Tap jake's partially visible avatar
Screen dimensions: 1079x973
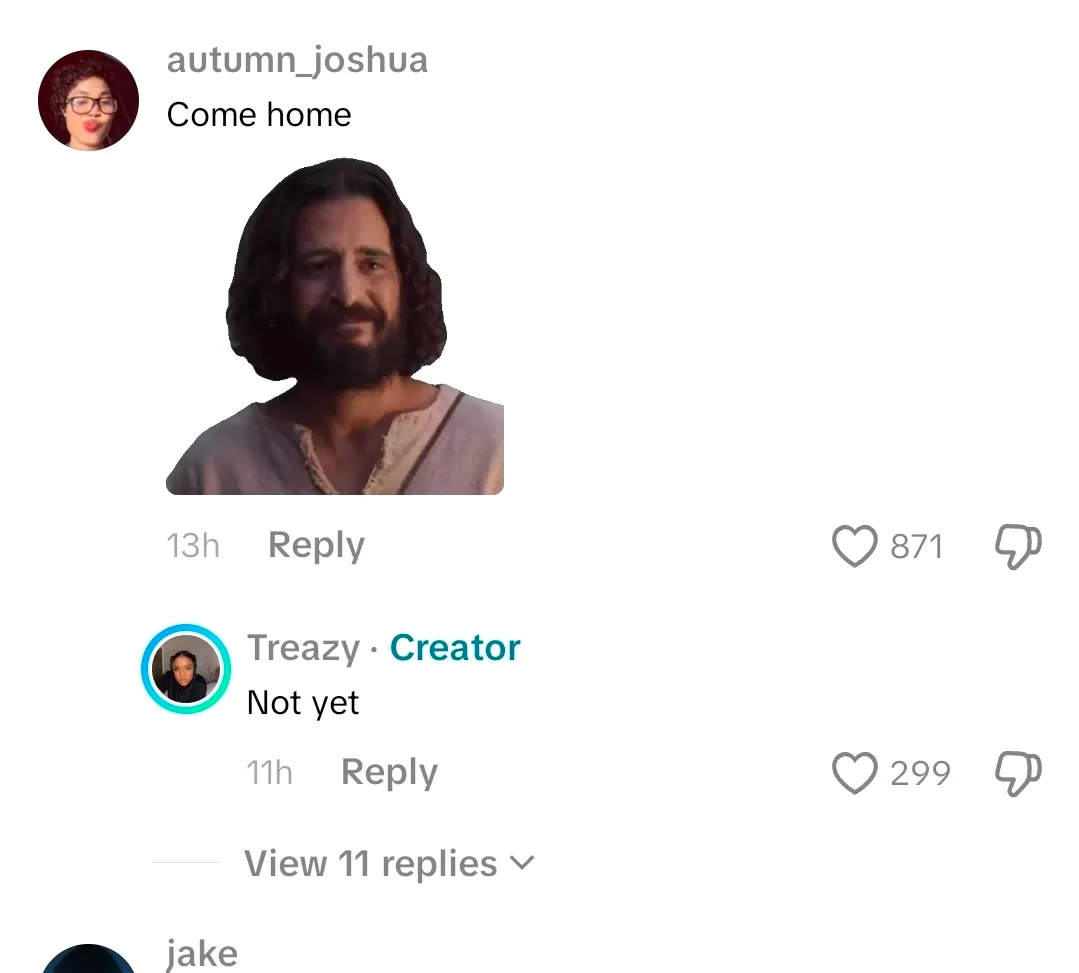pyautogui.click(x=88, y=960)
